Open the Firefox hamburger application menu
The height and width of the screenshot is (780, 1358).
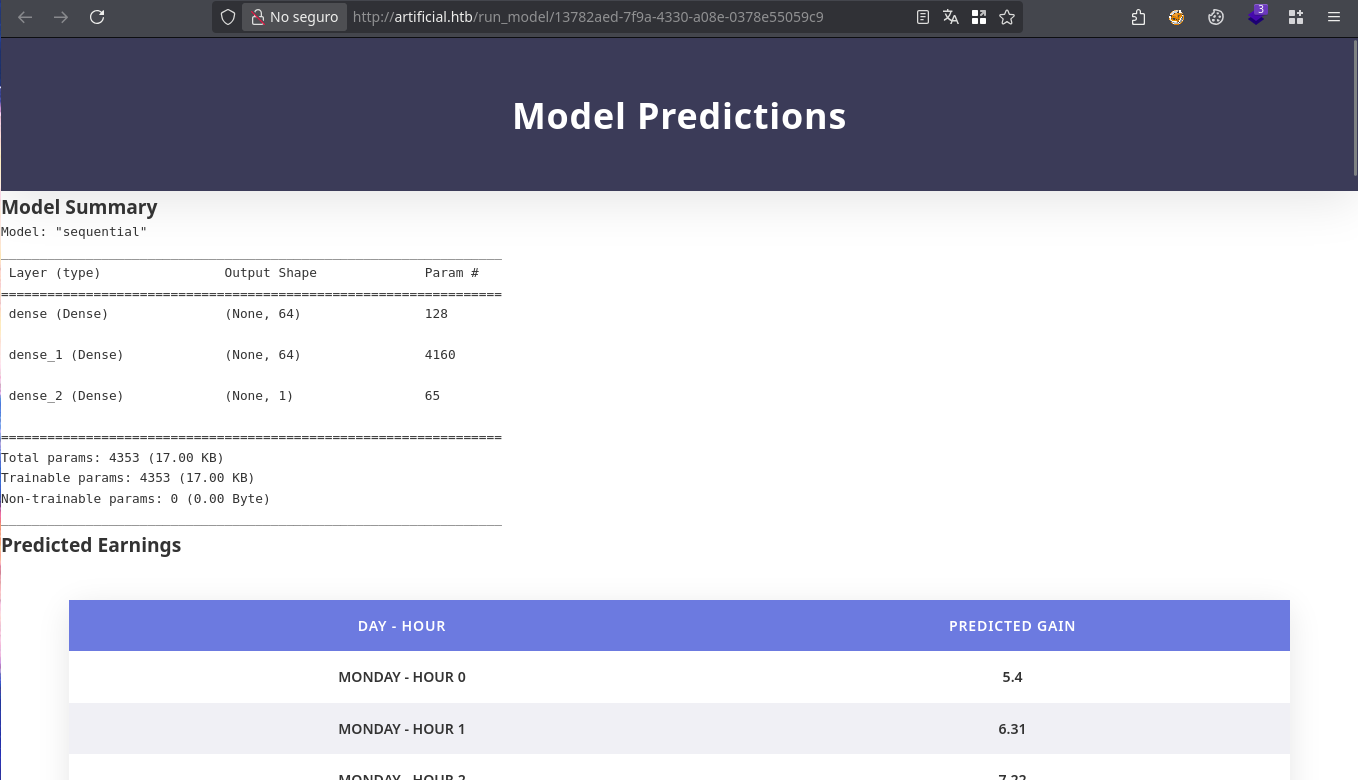point(1333,17)
